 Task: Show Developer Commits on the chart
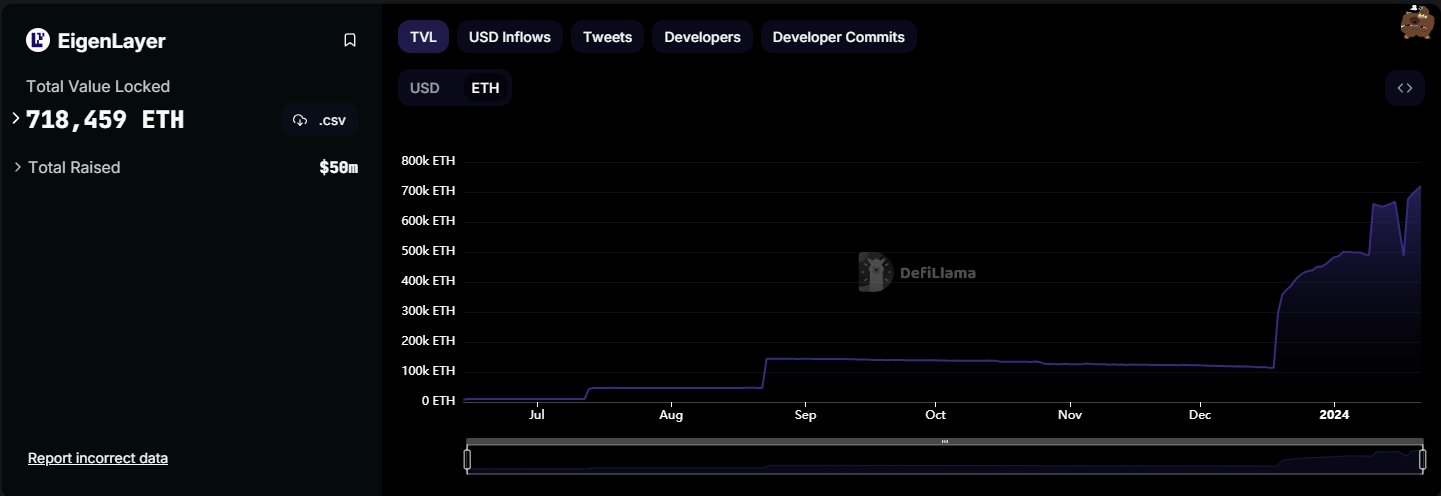tap(838, 37)
